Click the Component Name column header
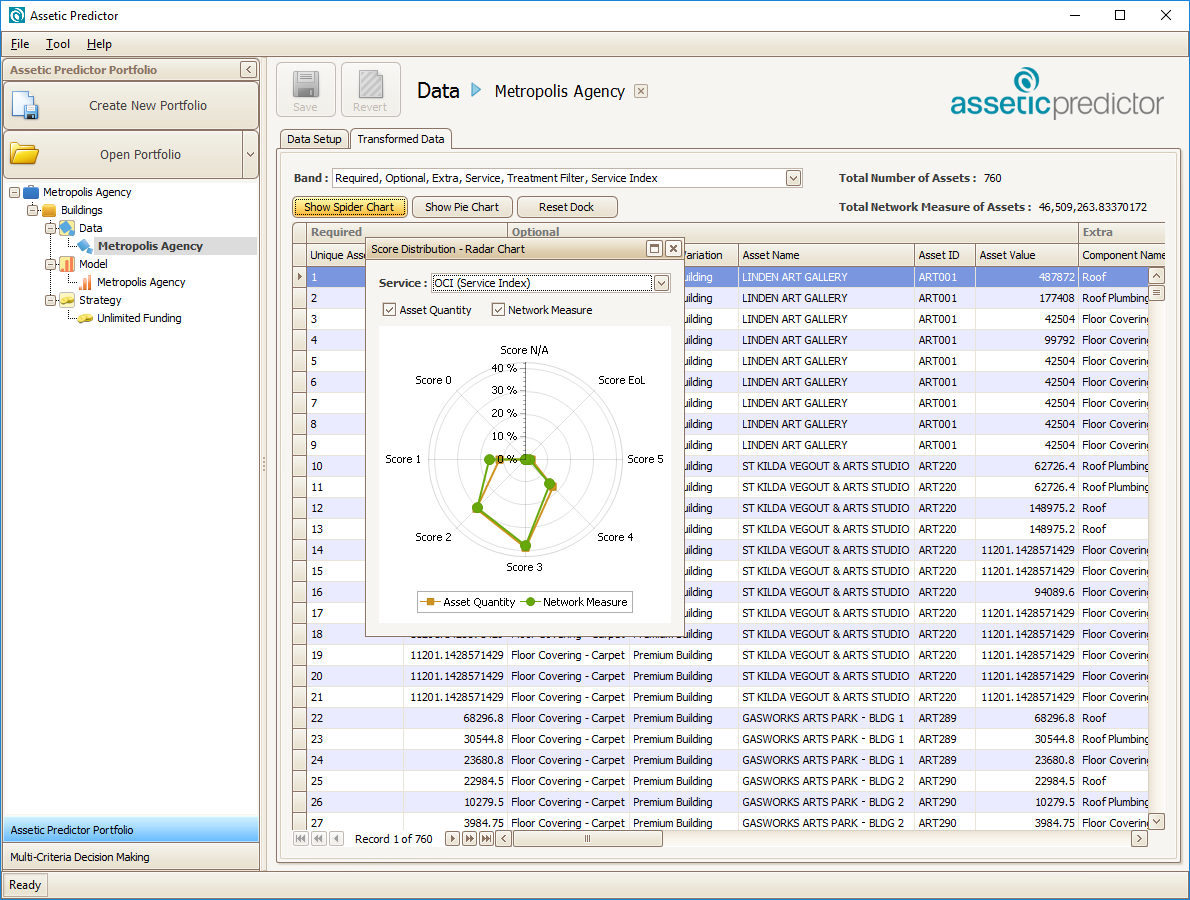Image resolution: width=1190 pixels, height=900 pixels. click(x=1122, y=255)
